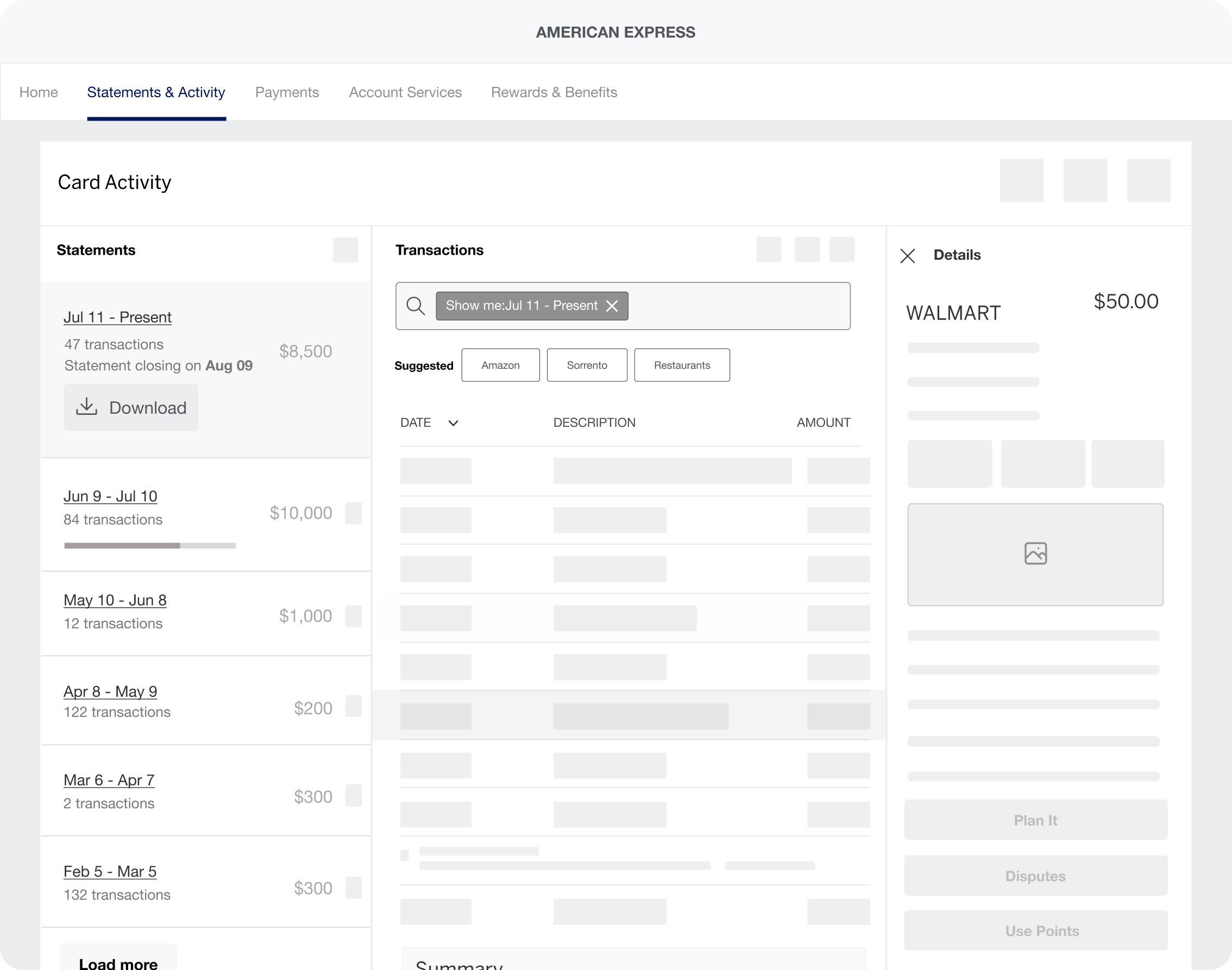The width and height of the screenshot is (1232, 970).
Task: Click the Disputes button
Action: click(1035, 875)
